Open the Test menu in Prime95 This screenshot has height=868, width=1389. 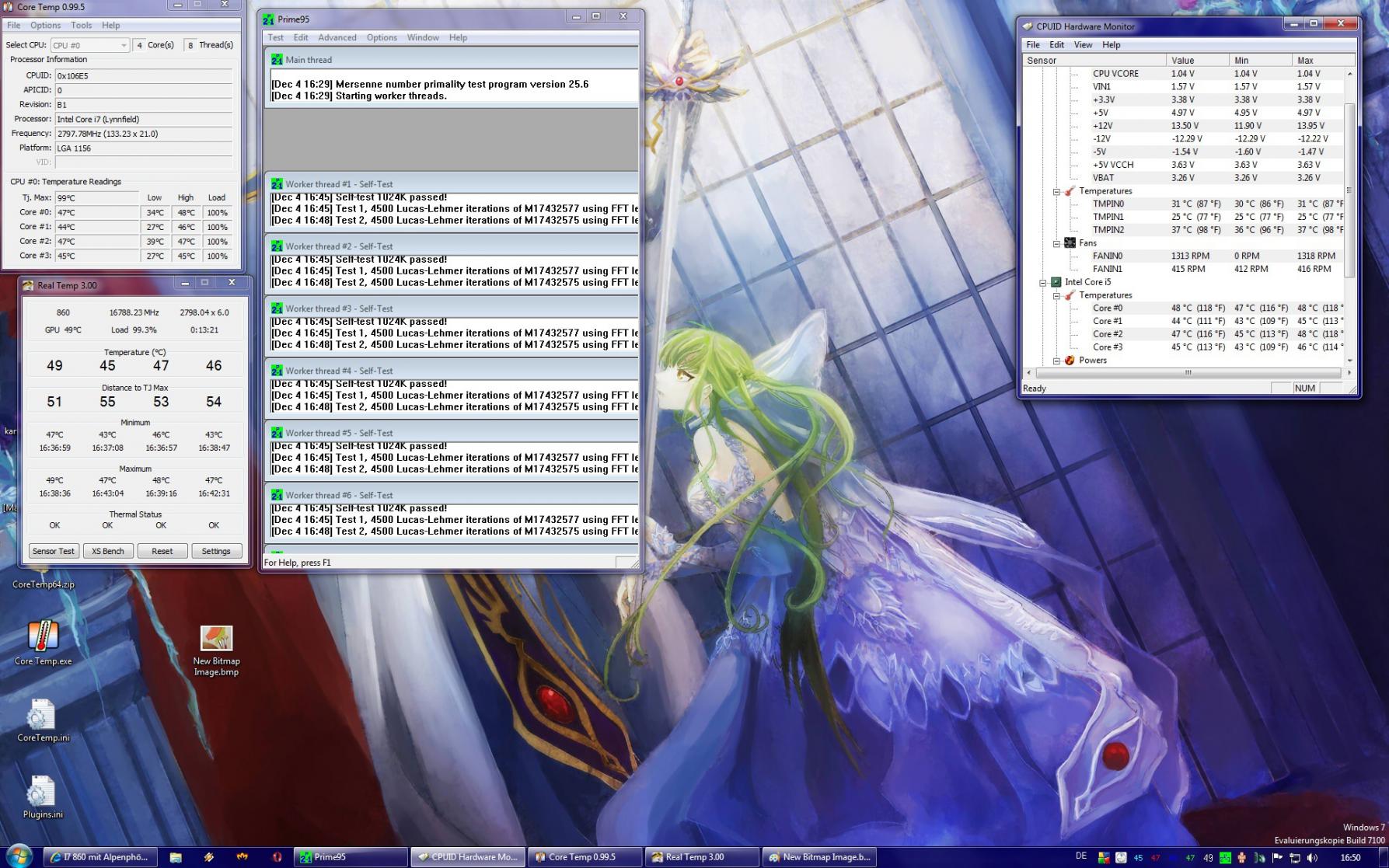point(276,37)
